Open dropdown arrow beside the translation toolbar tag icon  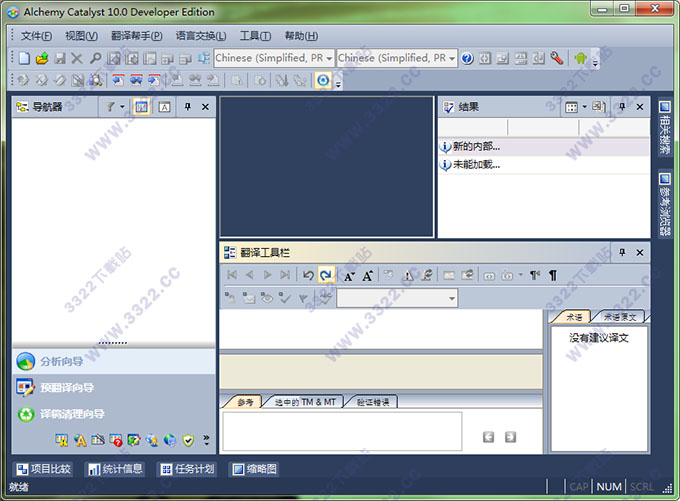point(520,275)
